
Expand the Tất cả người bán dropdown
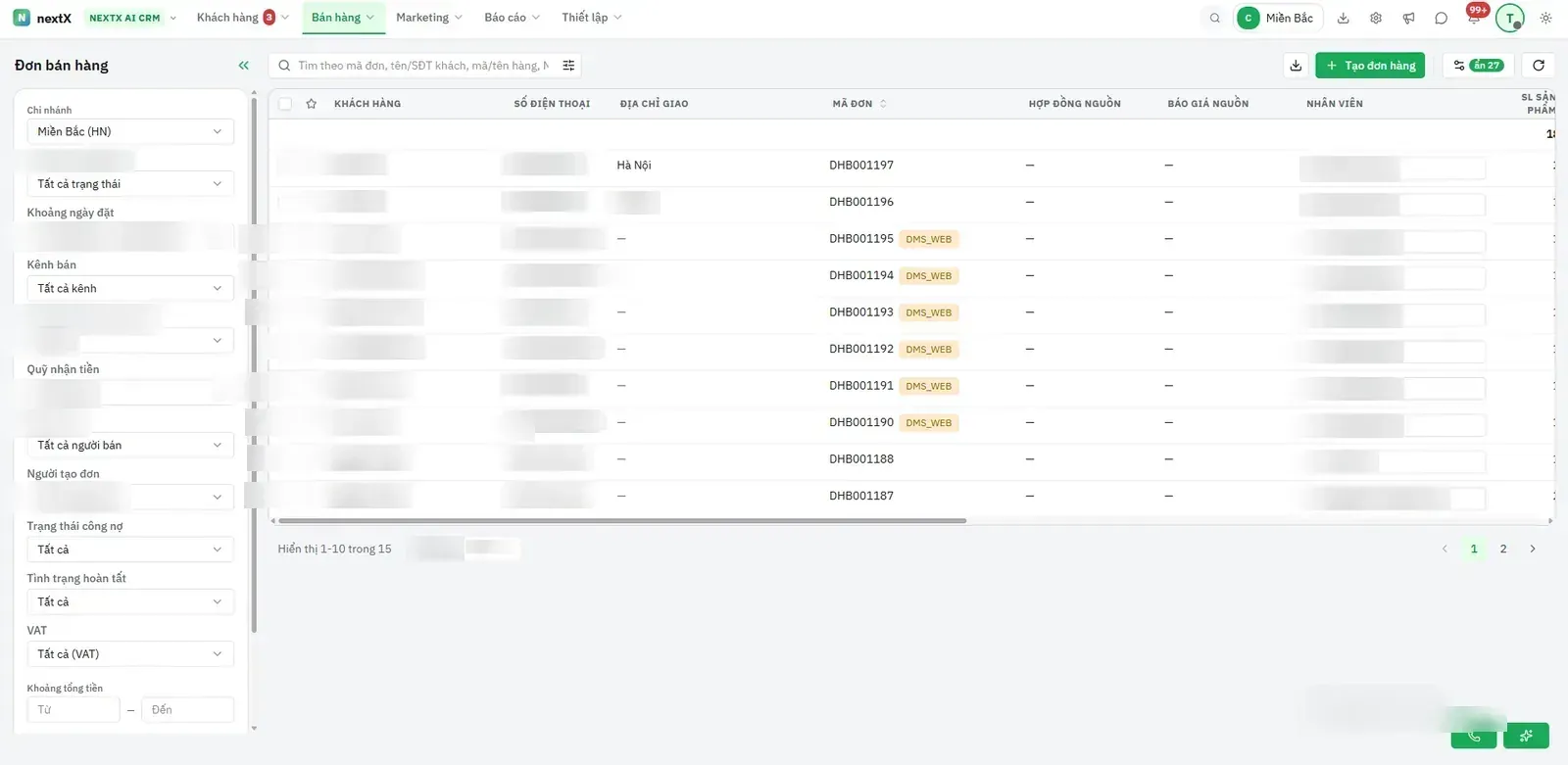click(x=129, y=445)
